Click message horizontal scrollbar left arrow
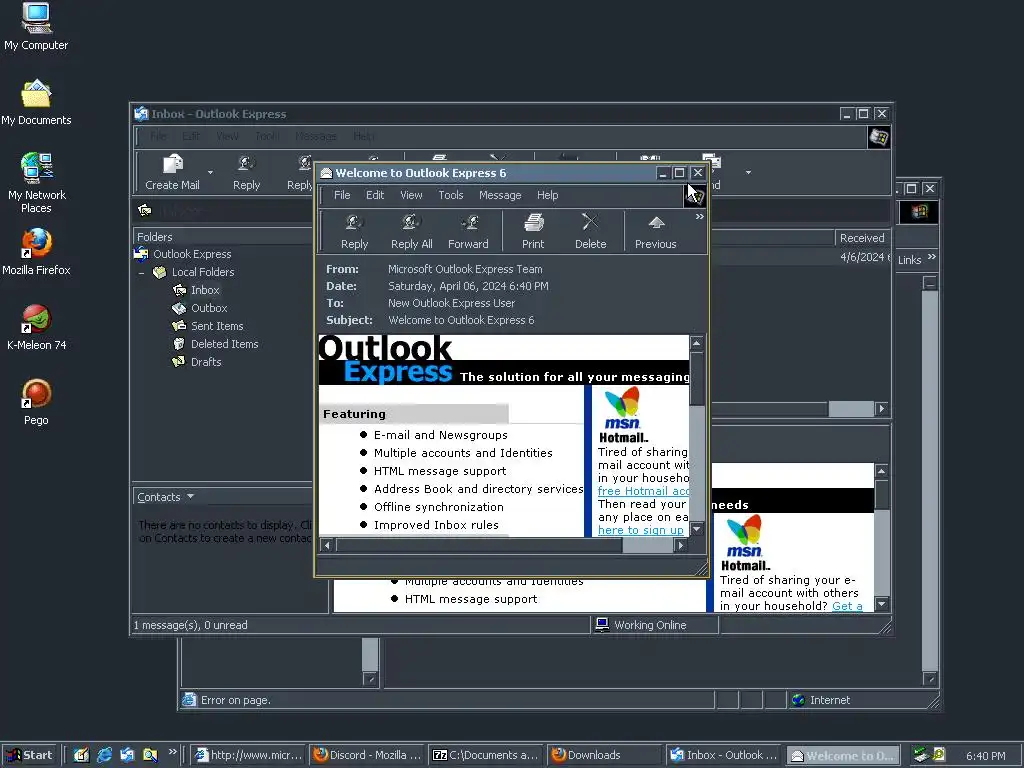Image resolution: width=1024 pixels, height=768 pixels. 327,545
